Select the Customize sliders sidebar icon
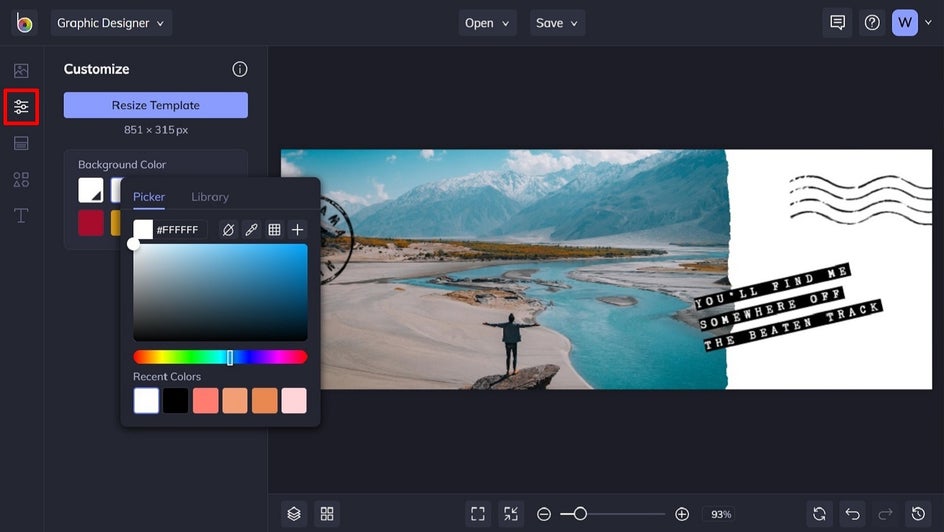This screenshot has height=532, width=944. coord(21,107)
